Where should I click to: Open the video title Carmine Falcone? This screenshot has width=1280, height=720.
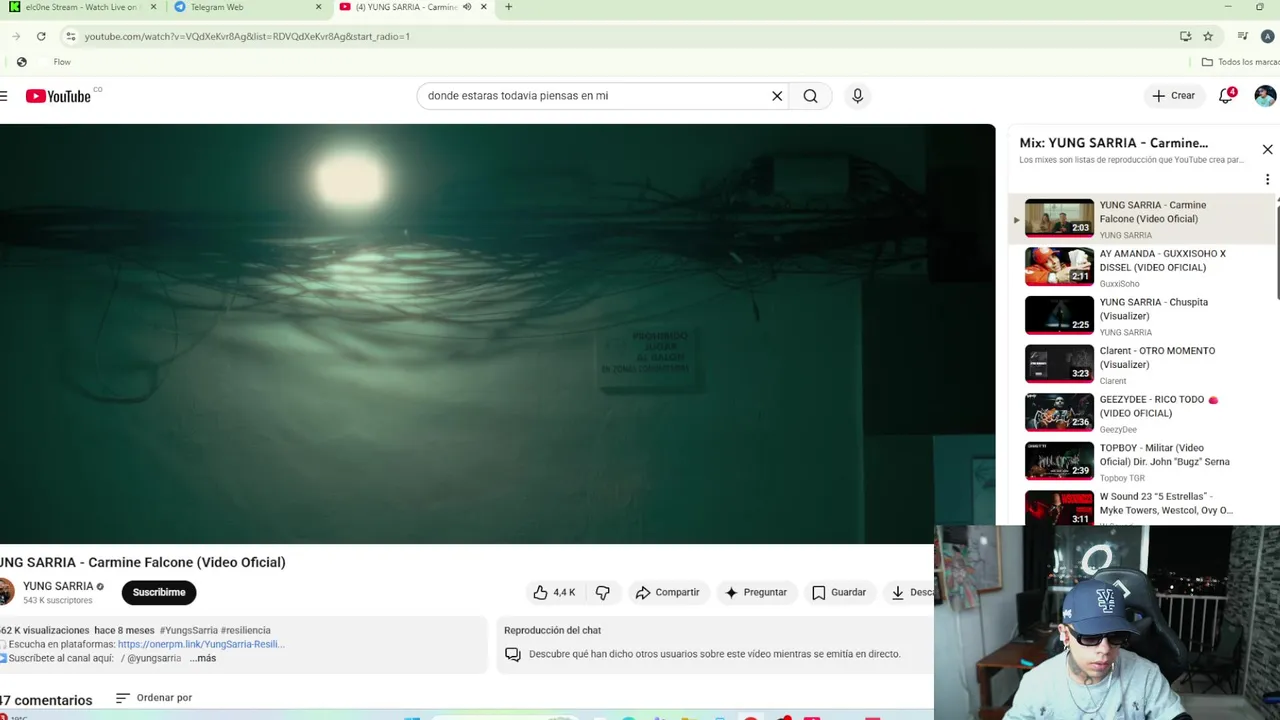143,562
